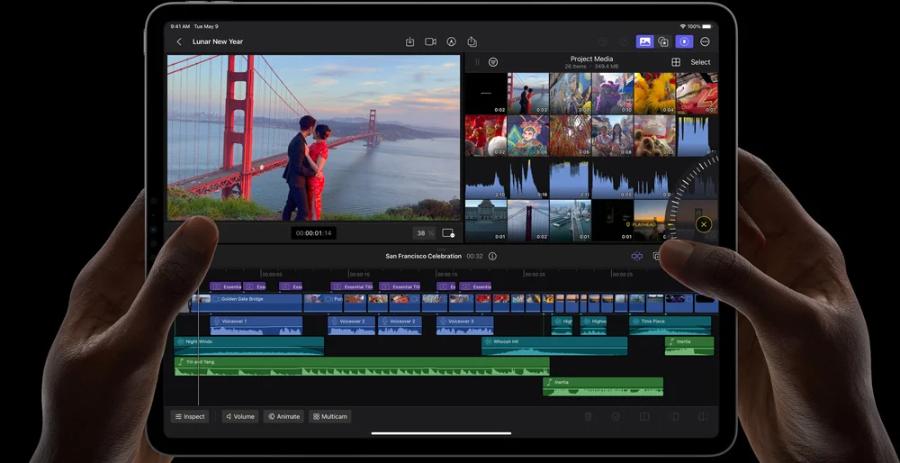This screenshot has height=463, width=900.
Task: Tap the info icon beside San Francisco Celebration
Action: pos(492,256)
